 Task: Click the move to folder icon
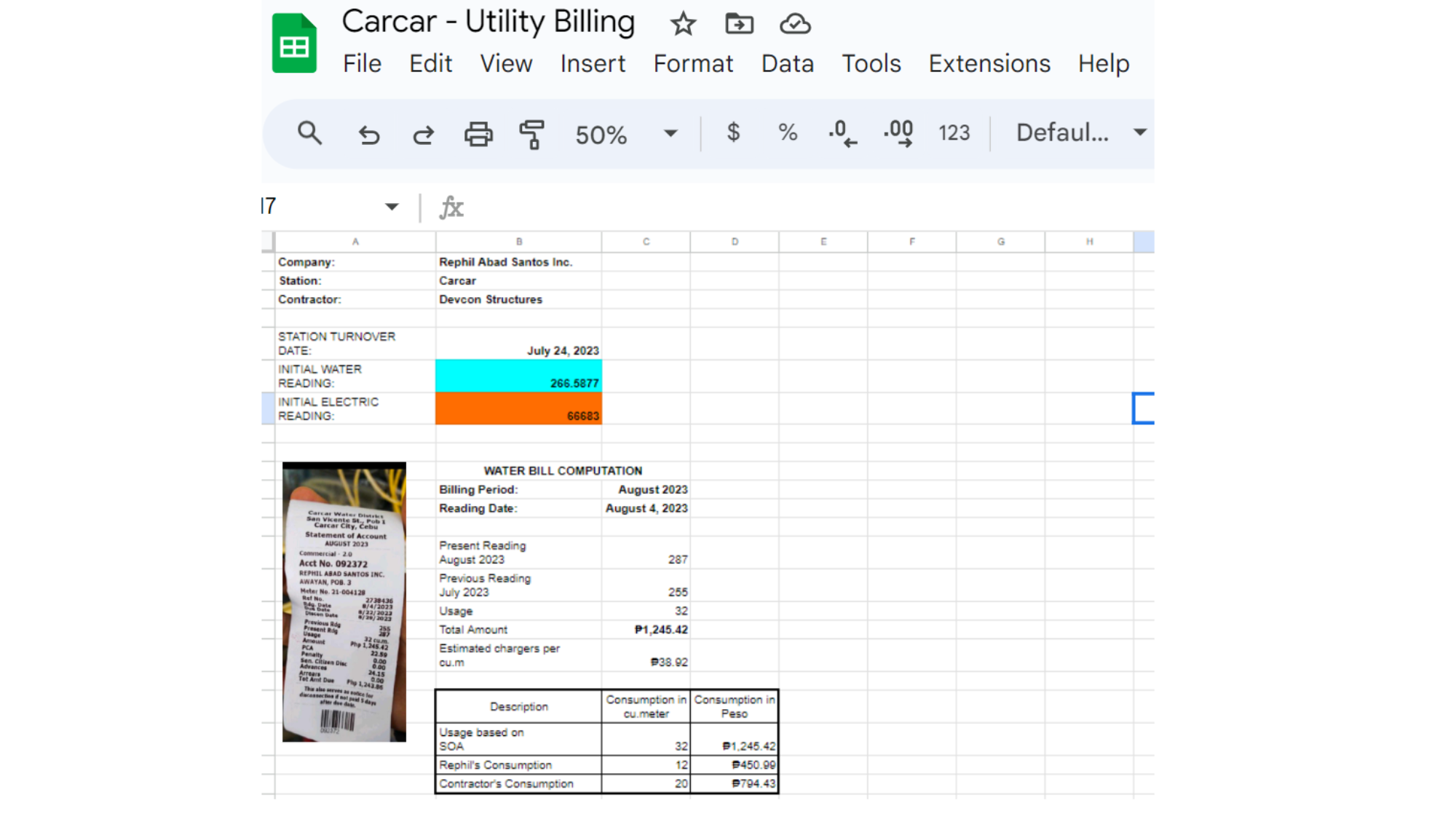tap(739, 24)
